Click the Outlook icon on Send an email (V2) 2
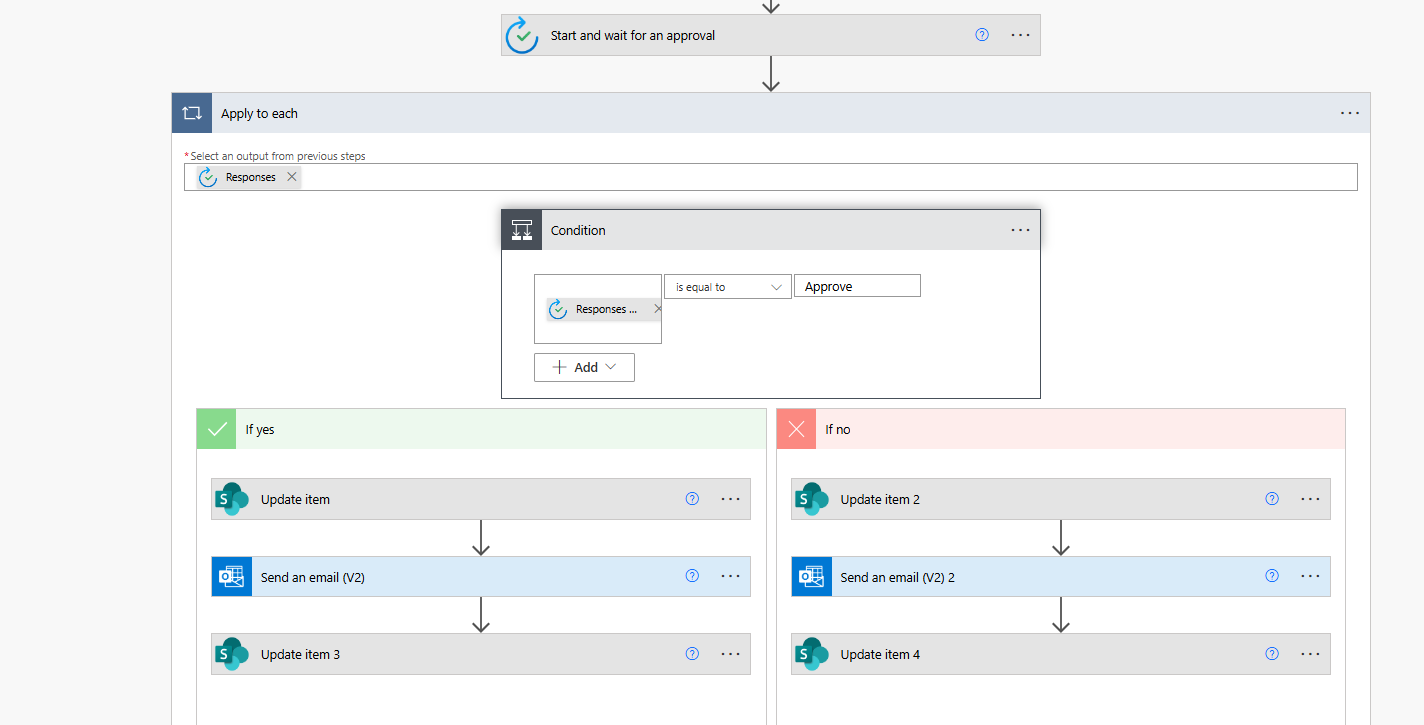The height and width of the screenshot is (725, 1424). coord(811,576)
